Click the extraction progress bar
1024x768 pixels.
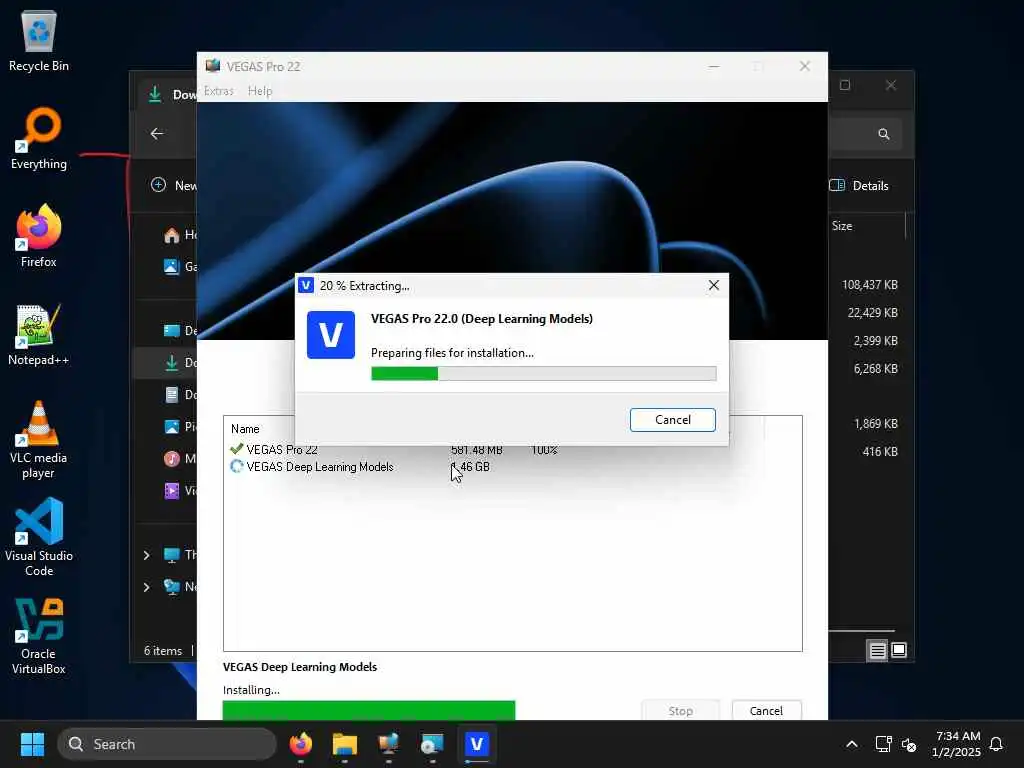(x=543, y=374)
